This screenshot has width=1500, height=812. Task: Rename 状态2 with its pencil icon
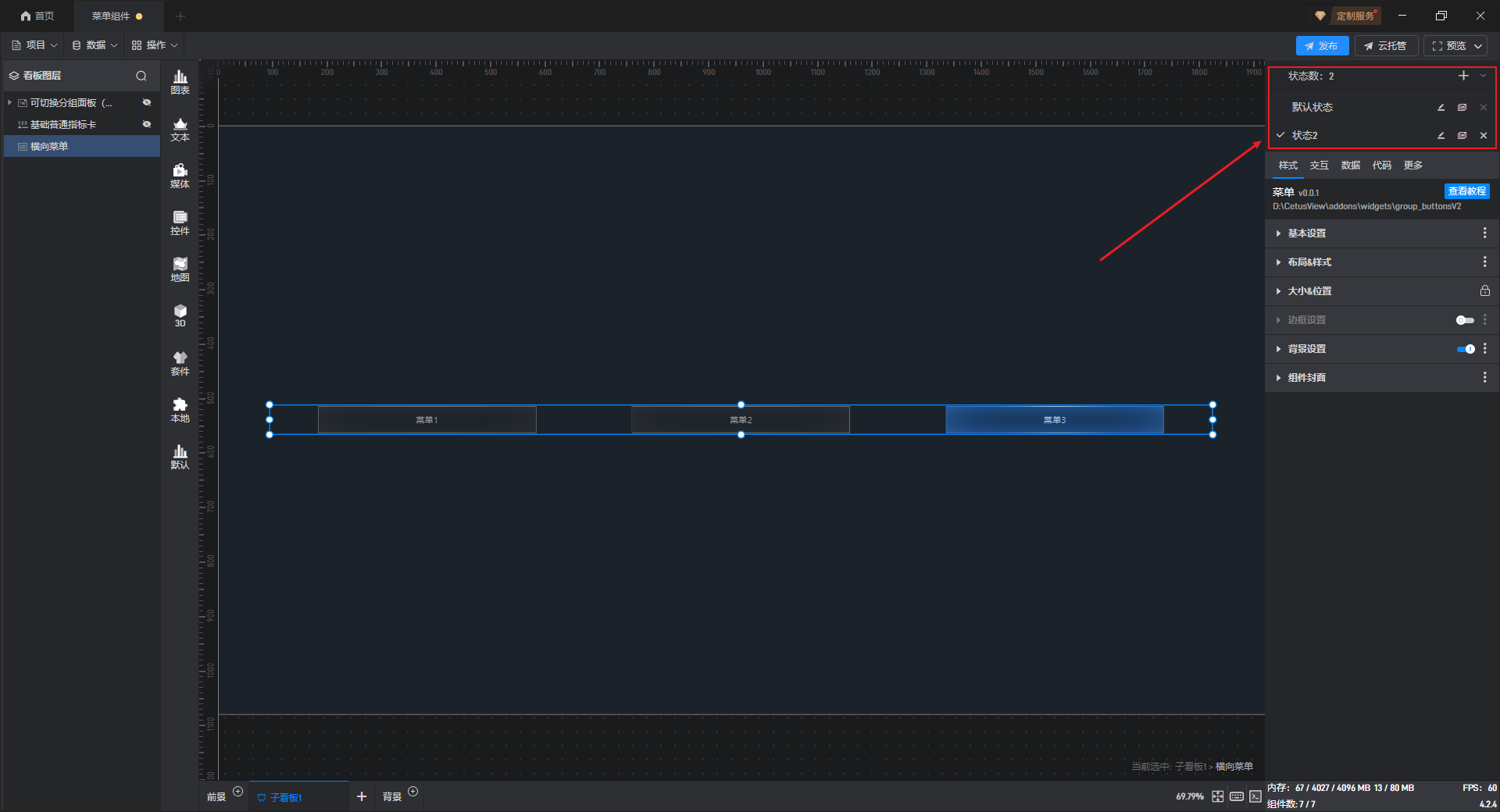click(1441, 136)
